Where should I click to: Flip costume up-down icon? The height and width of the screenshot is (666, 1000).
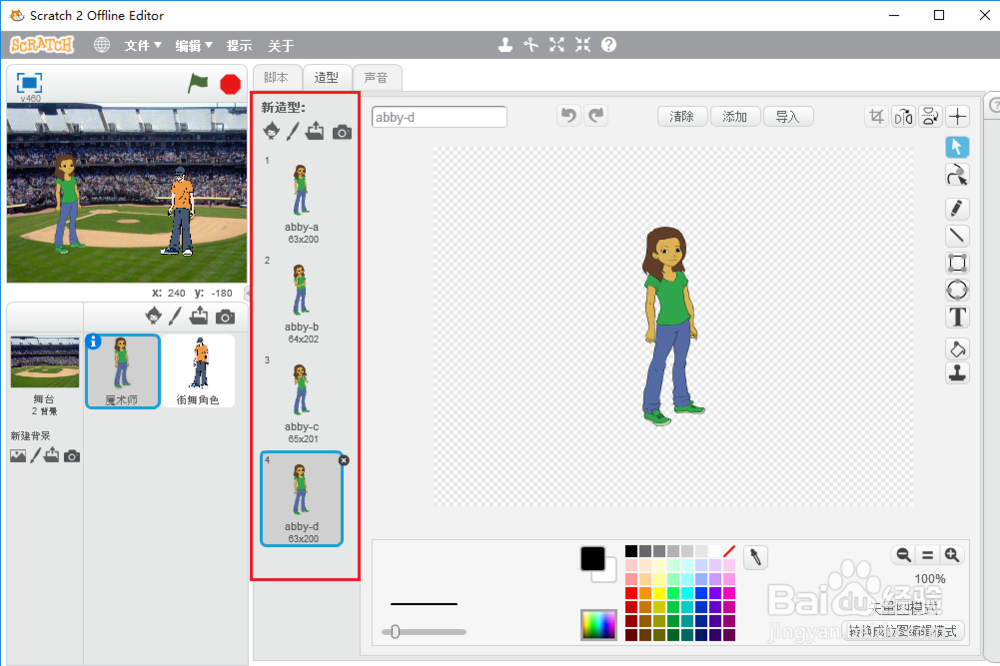click(x=930, y=117)
